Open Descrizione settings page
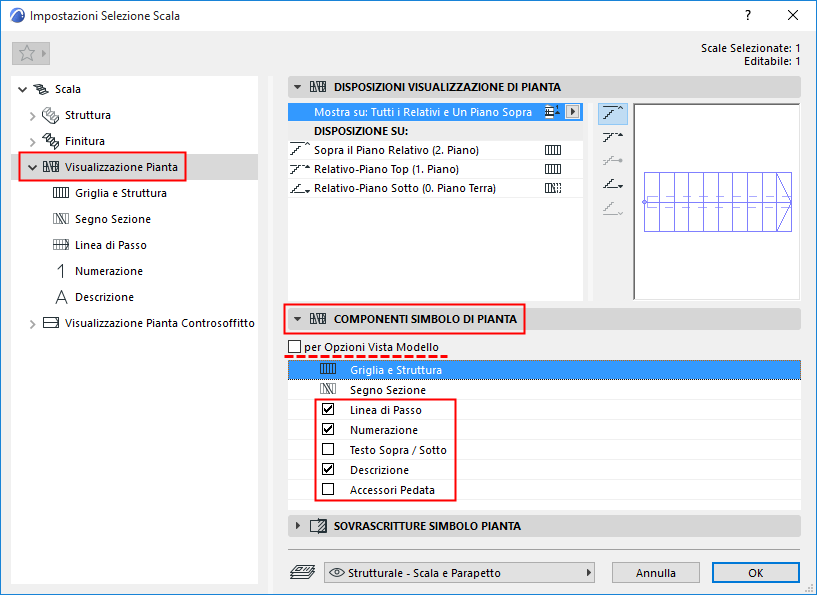Image resolution: width=817 pixels, height=595 pixels. click(104, 297)
